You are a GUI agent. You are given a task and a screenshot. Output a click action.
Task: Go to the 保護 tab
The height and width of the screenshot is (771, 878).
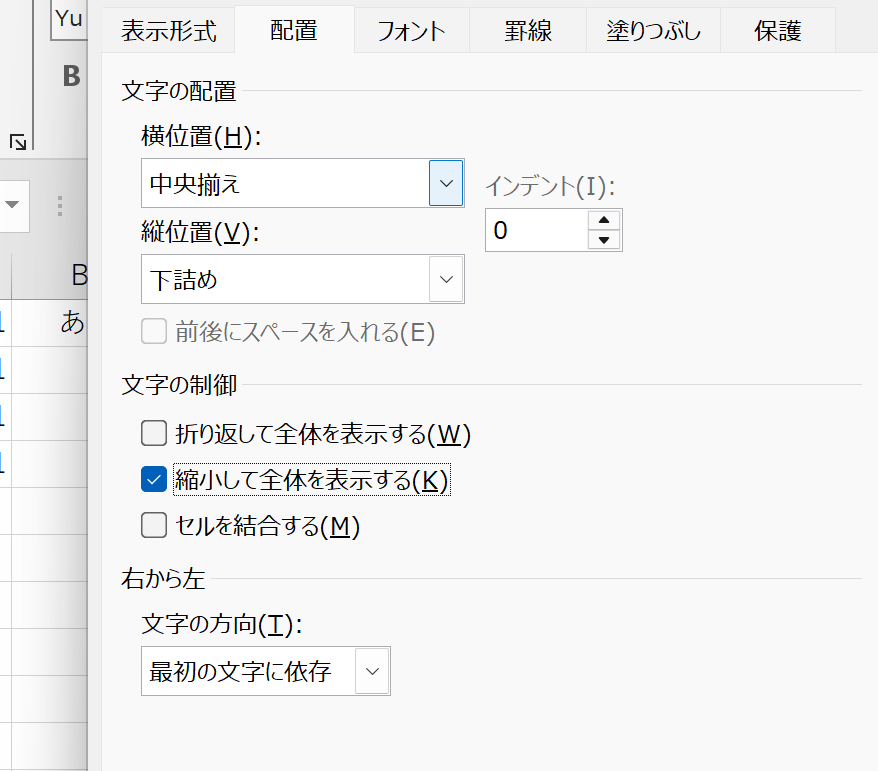[778, 31]
